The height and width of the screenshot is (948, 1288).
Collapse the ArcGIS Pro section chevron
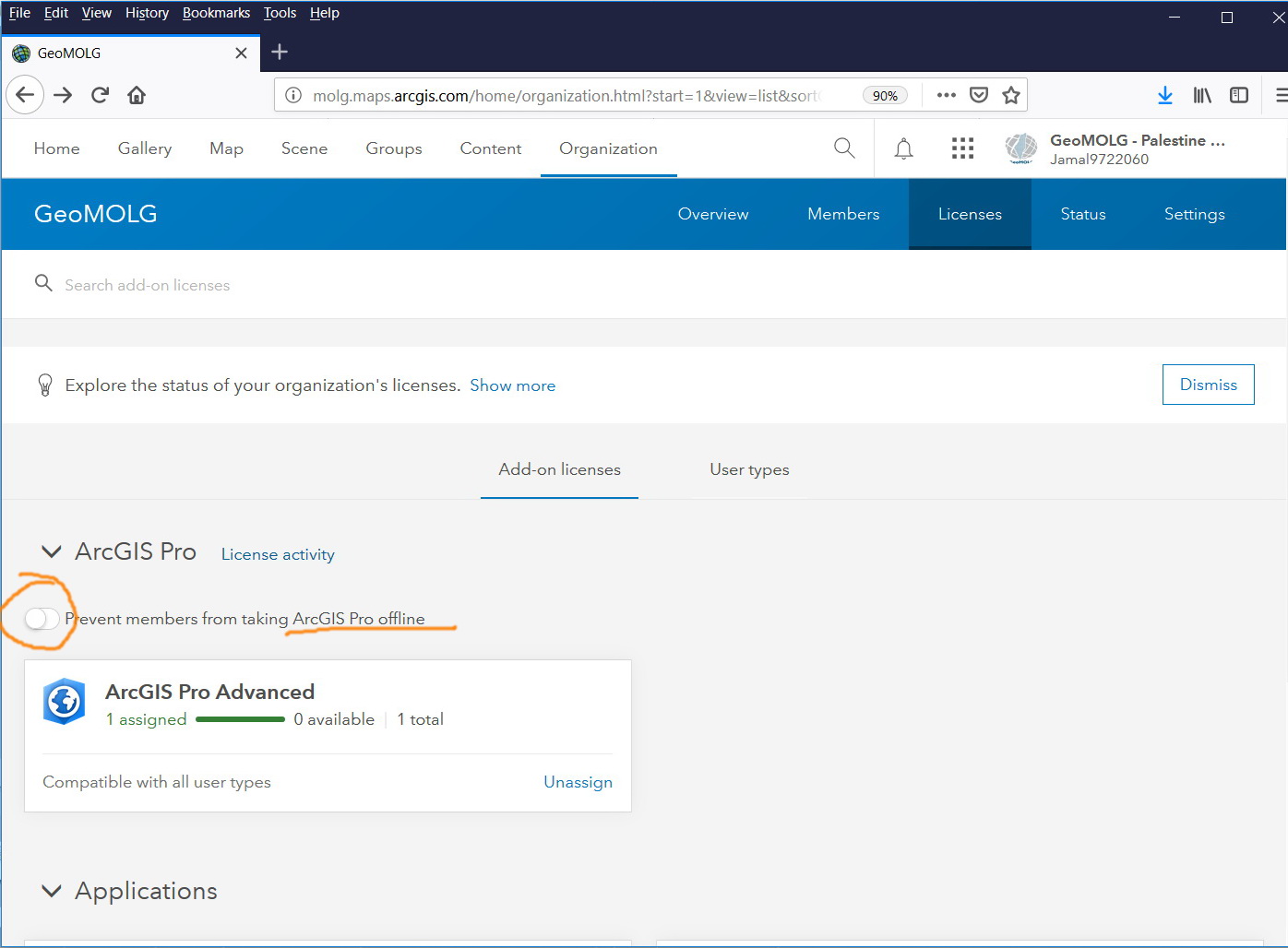52,551
